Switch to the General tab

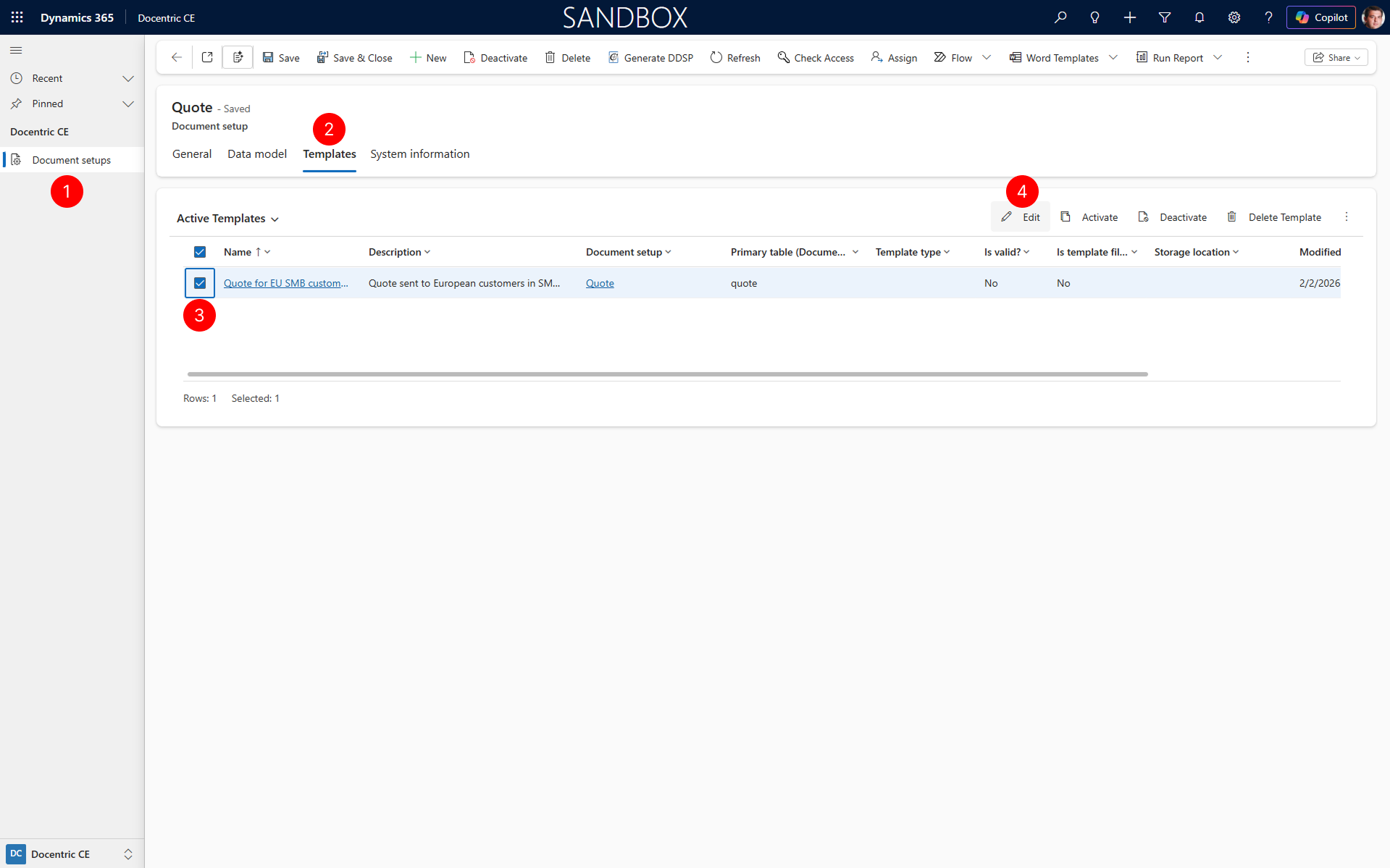192,154
